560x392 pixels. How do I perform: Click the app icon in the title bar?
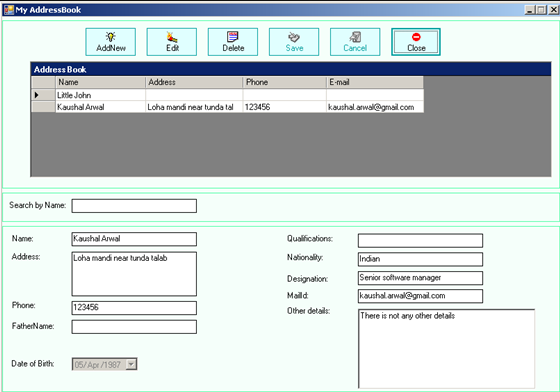coord(9,10)
